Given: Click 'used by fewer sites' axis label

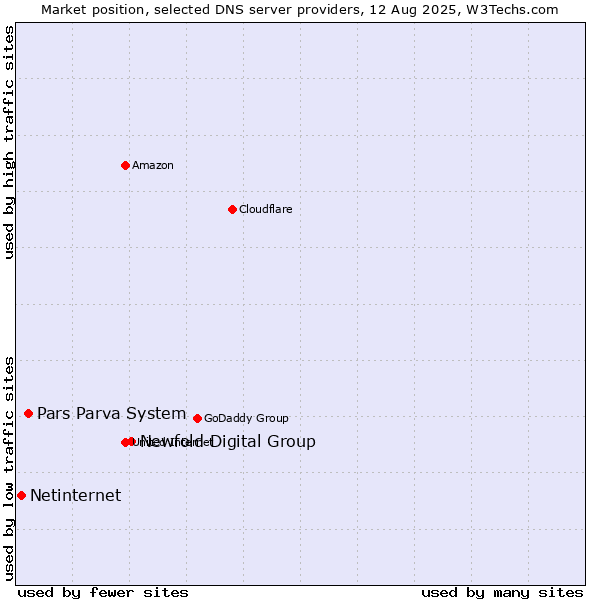Looking at the screenshot, I should tap(103, 593).
